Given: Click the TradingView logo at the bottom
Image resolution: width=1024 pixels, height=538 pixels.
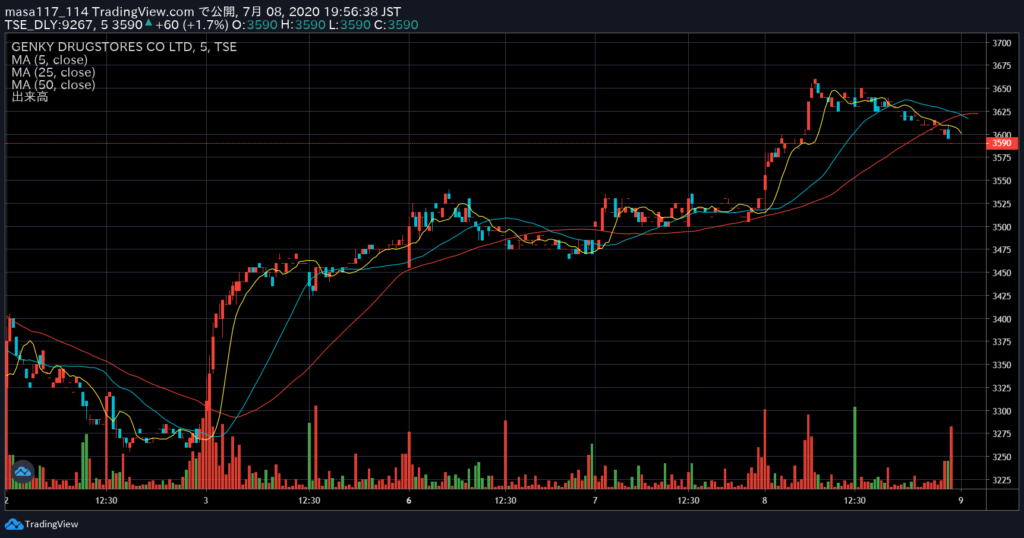Looking at the screenshot, I should click(x=41, y=524).
